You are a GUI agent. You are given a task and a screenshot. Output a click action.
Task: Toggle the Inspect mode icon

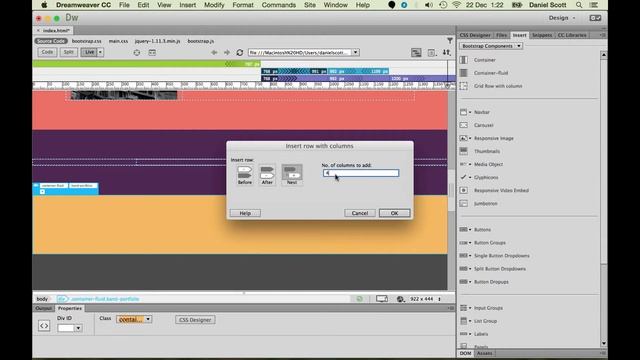(137, 52)
